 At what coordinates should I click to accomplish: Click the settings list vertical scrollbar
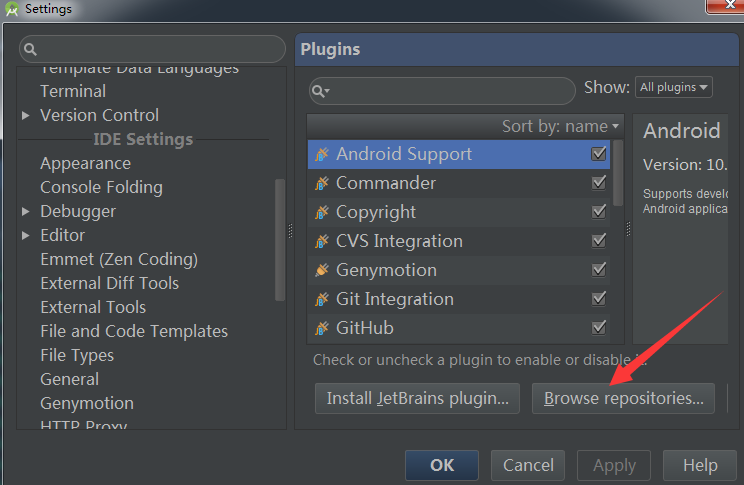click(x=280, y=240)
